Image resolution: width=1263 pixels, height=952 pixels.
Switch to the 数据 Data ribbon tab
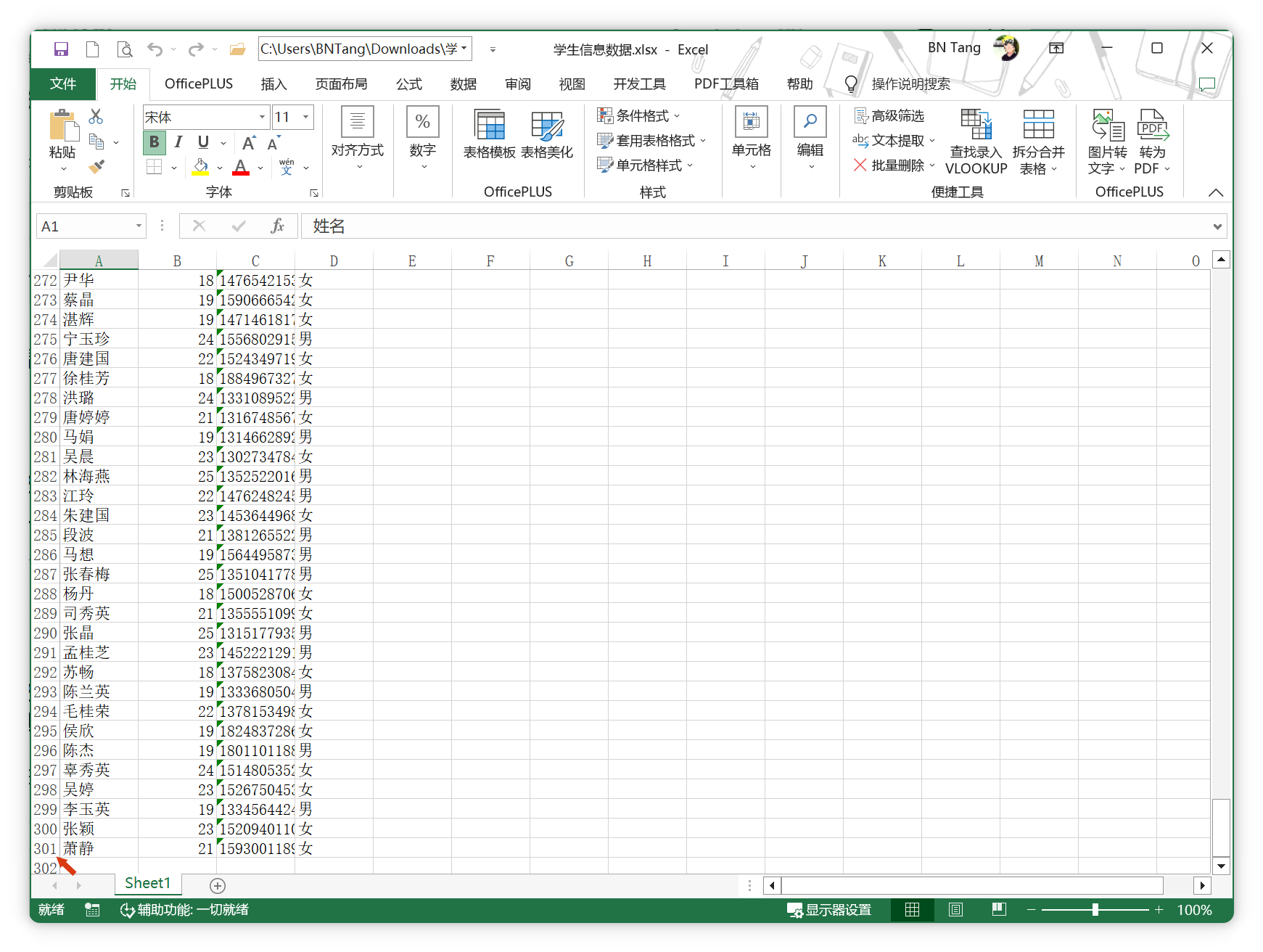(x=463, y=84)
